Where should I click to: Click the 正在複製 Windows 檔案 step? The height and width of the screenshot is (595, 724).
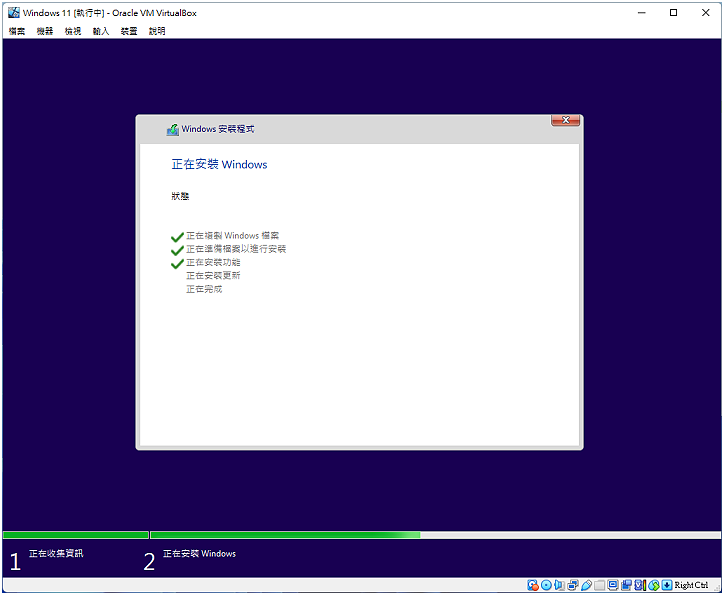[232, 236]
